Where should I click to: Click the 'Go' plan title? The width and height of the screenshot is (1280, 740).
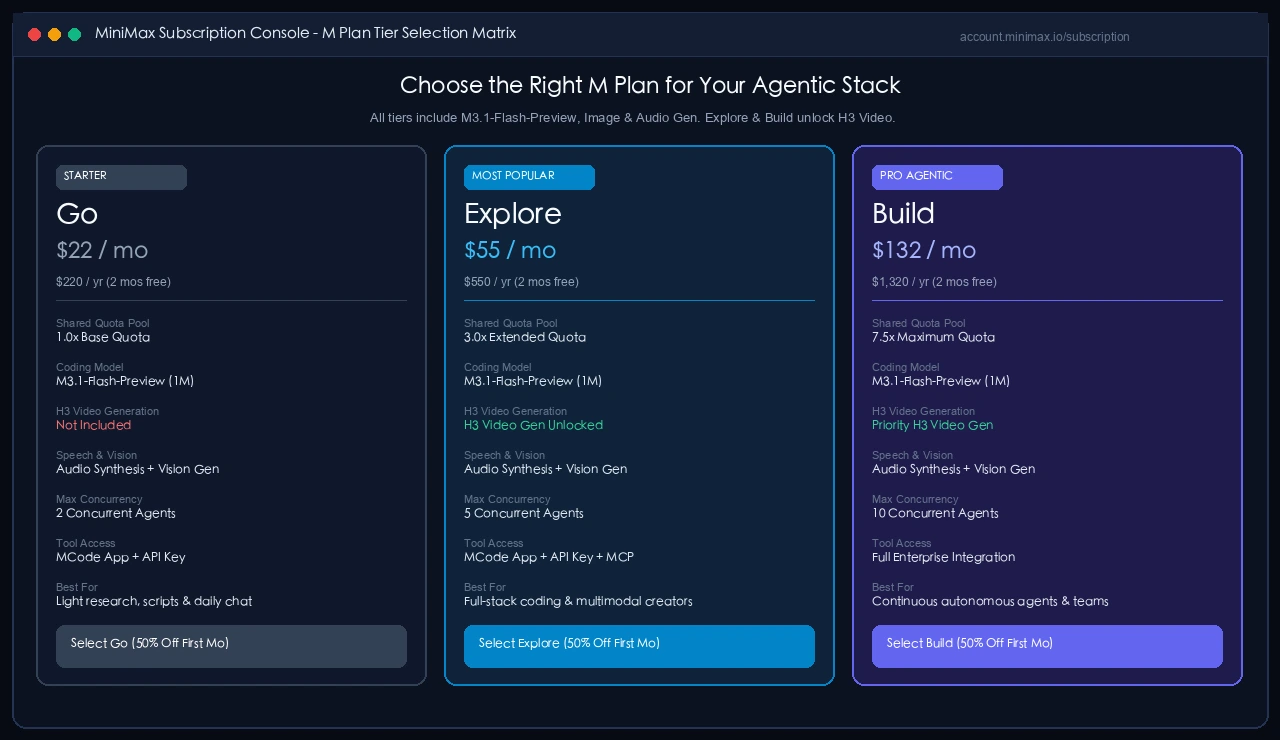click(77, 214)
